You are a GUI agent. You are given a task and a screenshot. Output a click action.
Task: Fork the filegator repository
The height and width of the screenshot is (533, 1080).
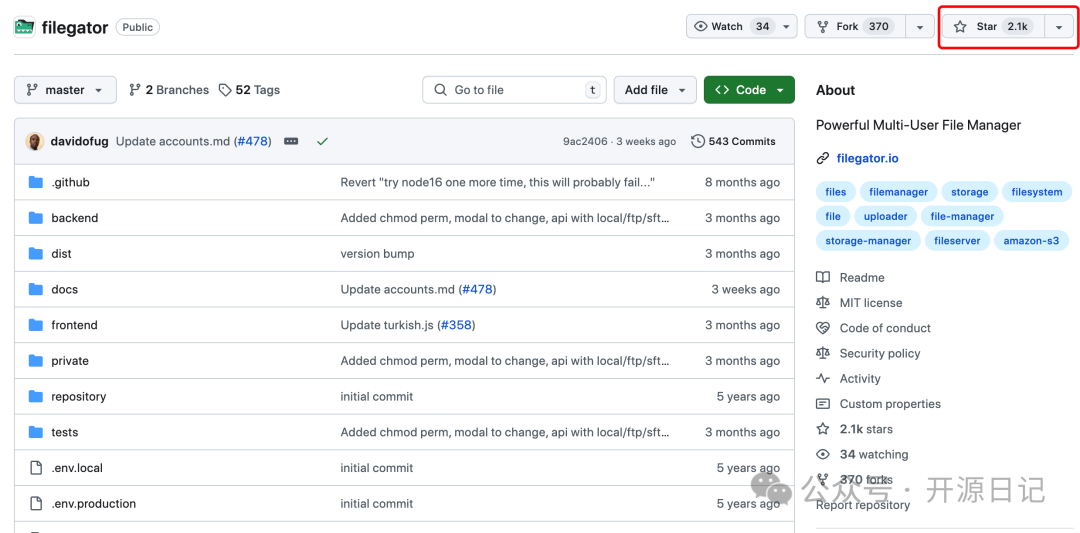[854, 26]
